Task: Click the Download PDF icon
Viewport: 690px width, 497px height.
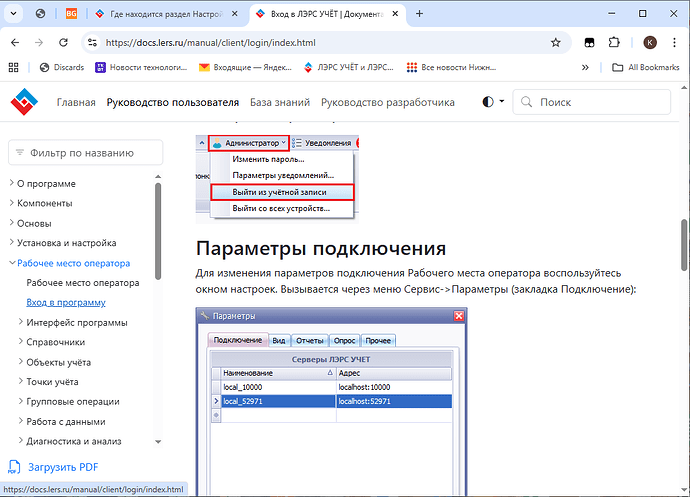Action: coord(14,467)
